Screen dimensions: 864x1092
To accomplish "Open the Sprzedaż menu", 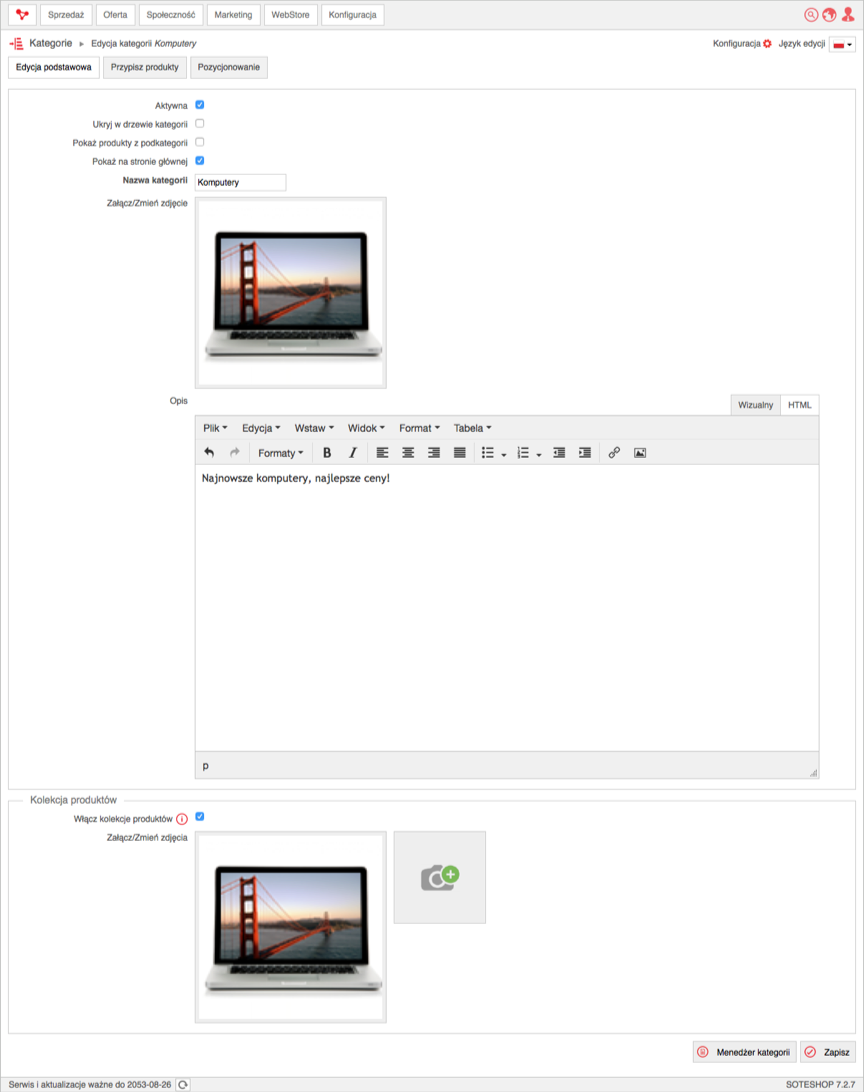I will click(66, 15).
